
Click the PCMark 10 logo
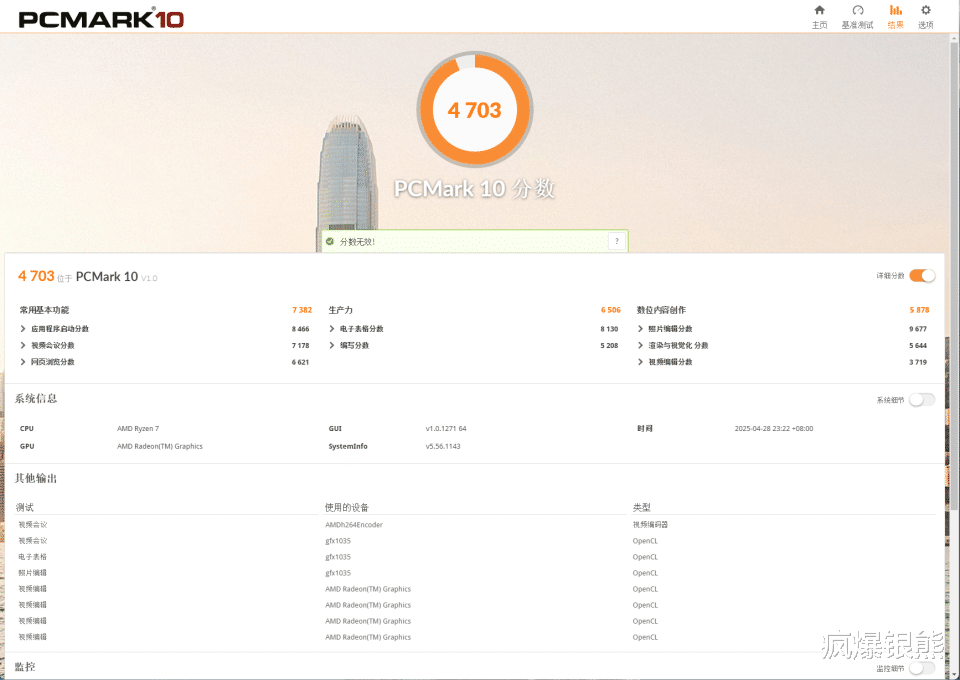pyautogui.click(x=101, y=19)
